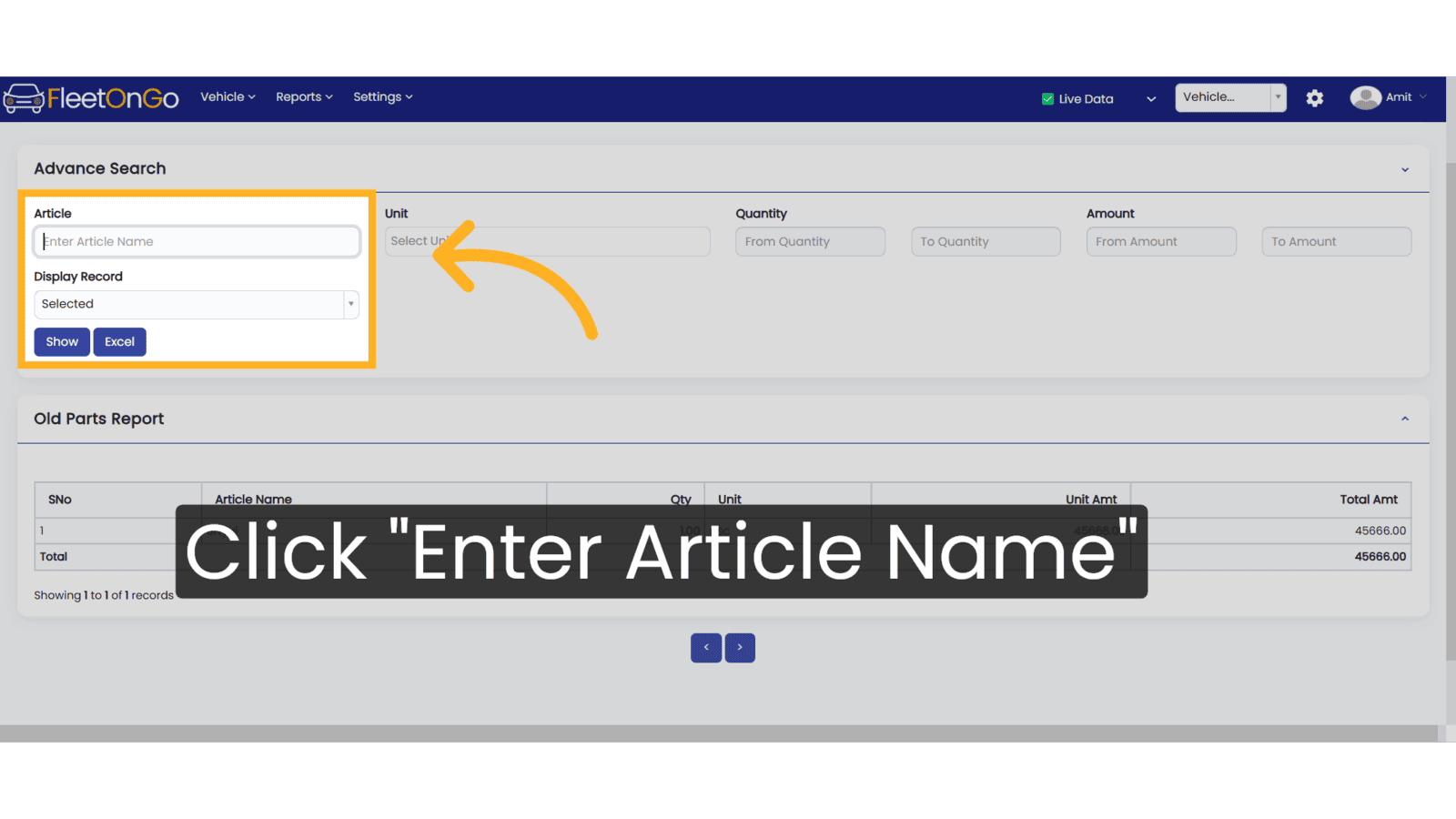Open the Settings menu

tap(383, 97)
